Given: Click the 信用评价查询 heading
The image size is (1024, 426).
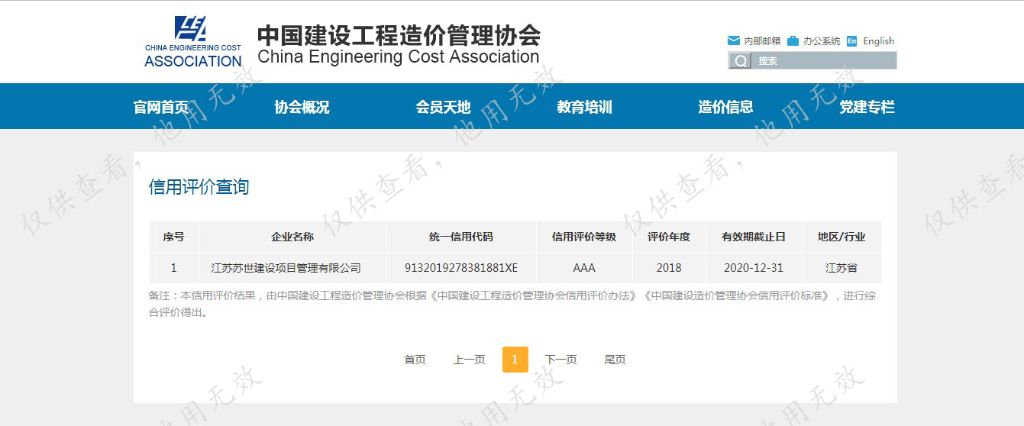Looking at the screenshot, I should [x=199, y=188].
